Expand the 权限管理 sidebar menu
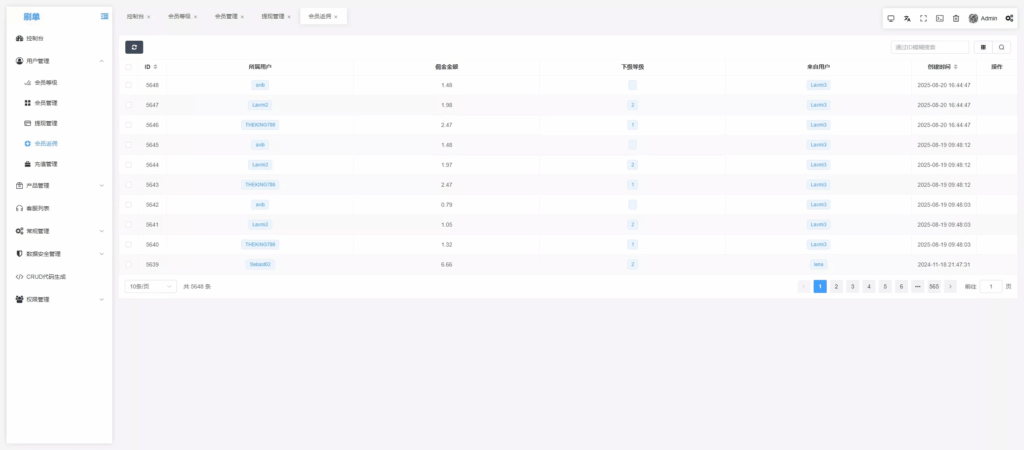Viewport: 1024px width, 450px height. 60,299
